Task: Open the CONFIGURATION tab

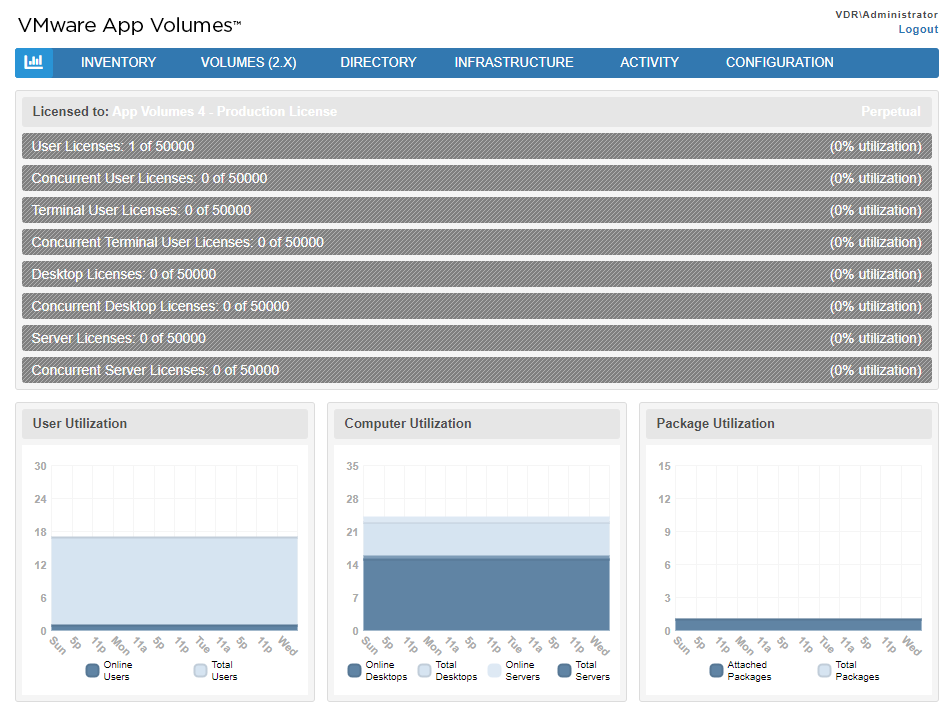Action: tap(779, 62)
